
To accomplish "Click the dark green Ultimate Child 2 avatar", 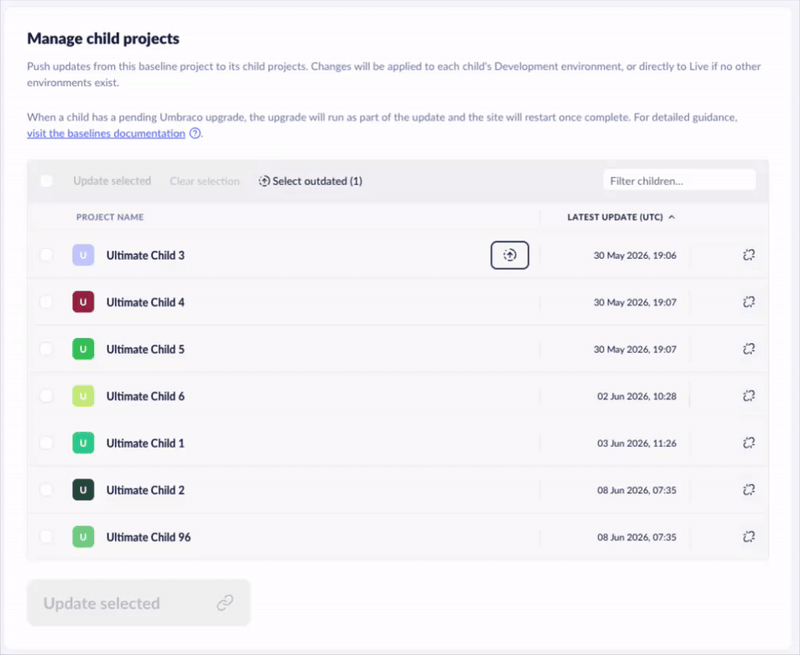I will [83, 490].
